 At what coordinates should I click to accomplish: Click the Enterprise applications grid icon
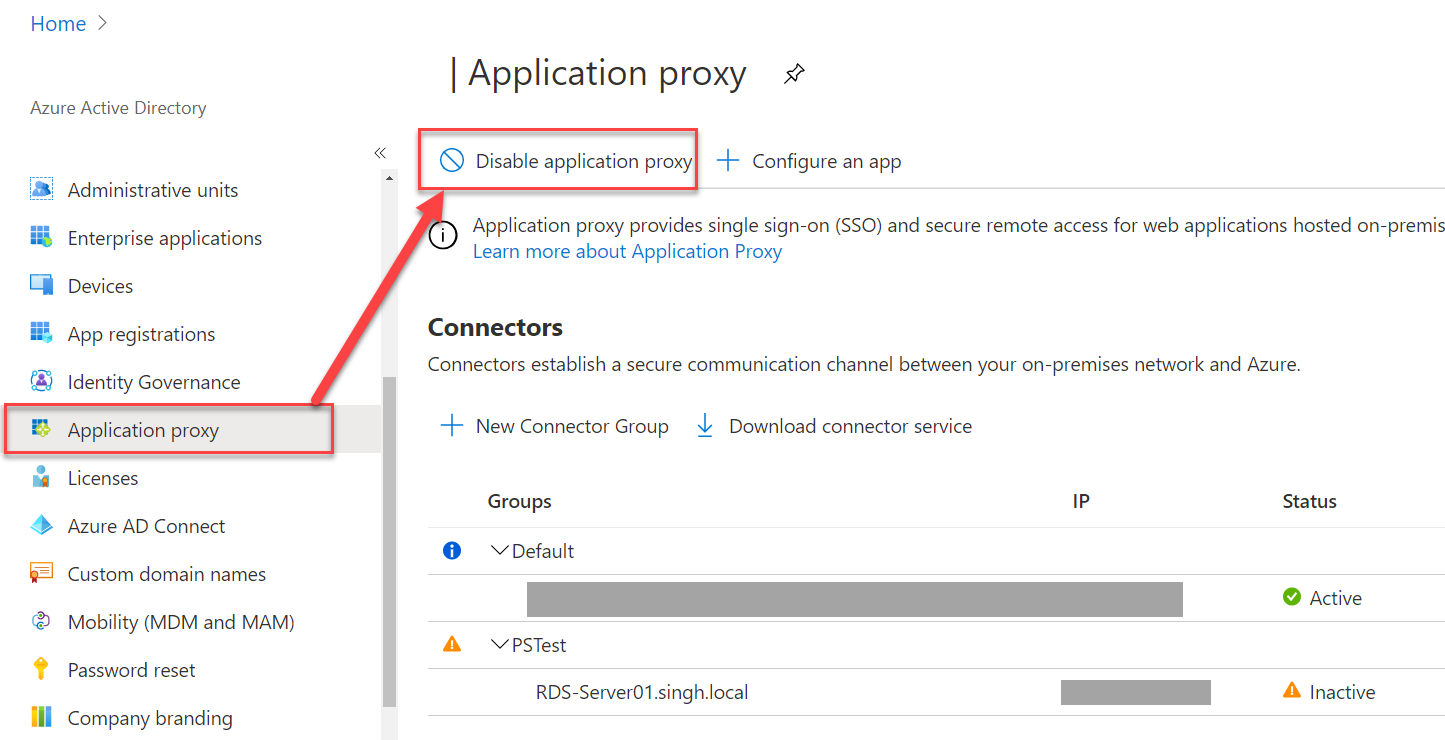pyautogui.click(x=41, y=238)
